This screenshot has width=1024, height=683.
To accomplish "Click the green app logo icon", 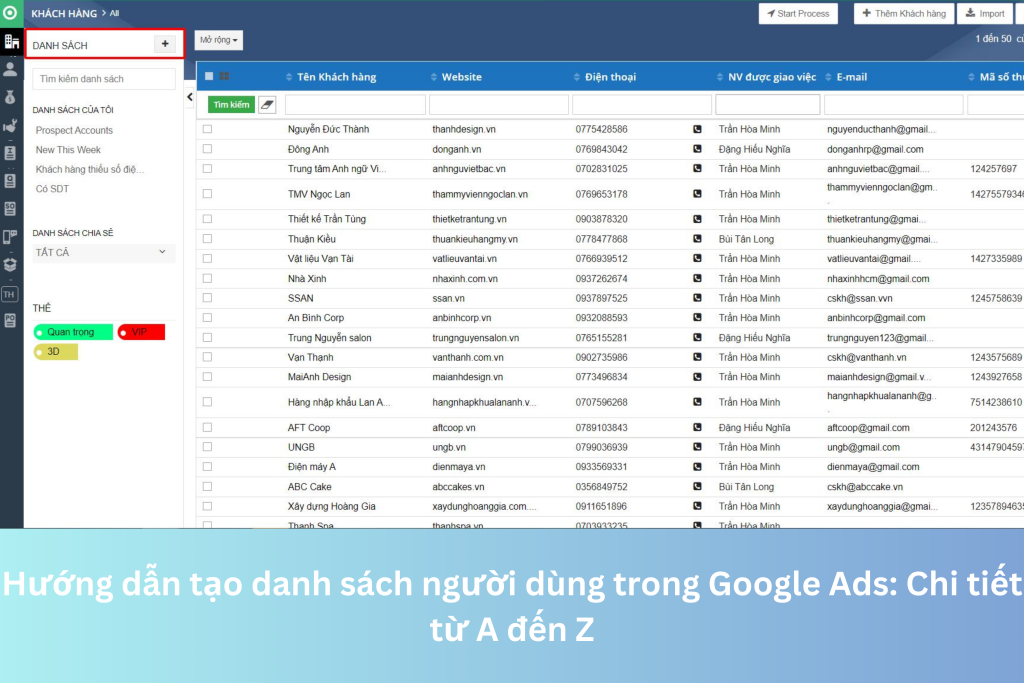I will [x=10, y=12].
